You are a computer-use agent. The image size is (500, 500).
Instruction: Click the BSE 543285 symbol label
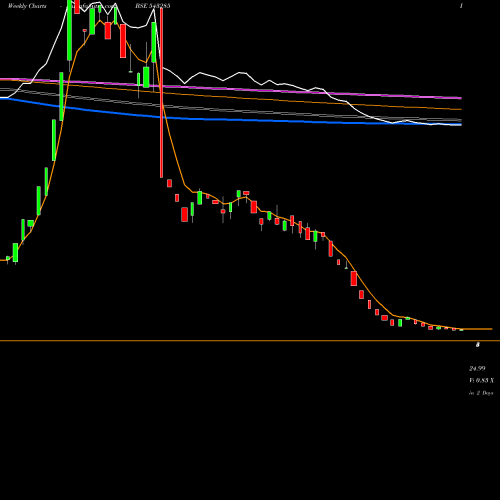tap(153, 6)
